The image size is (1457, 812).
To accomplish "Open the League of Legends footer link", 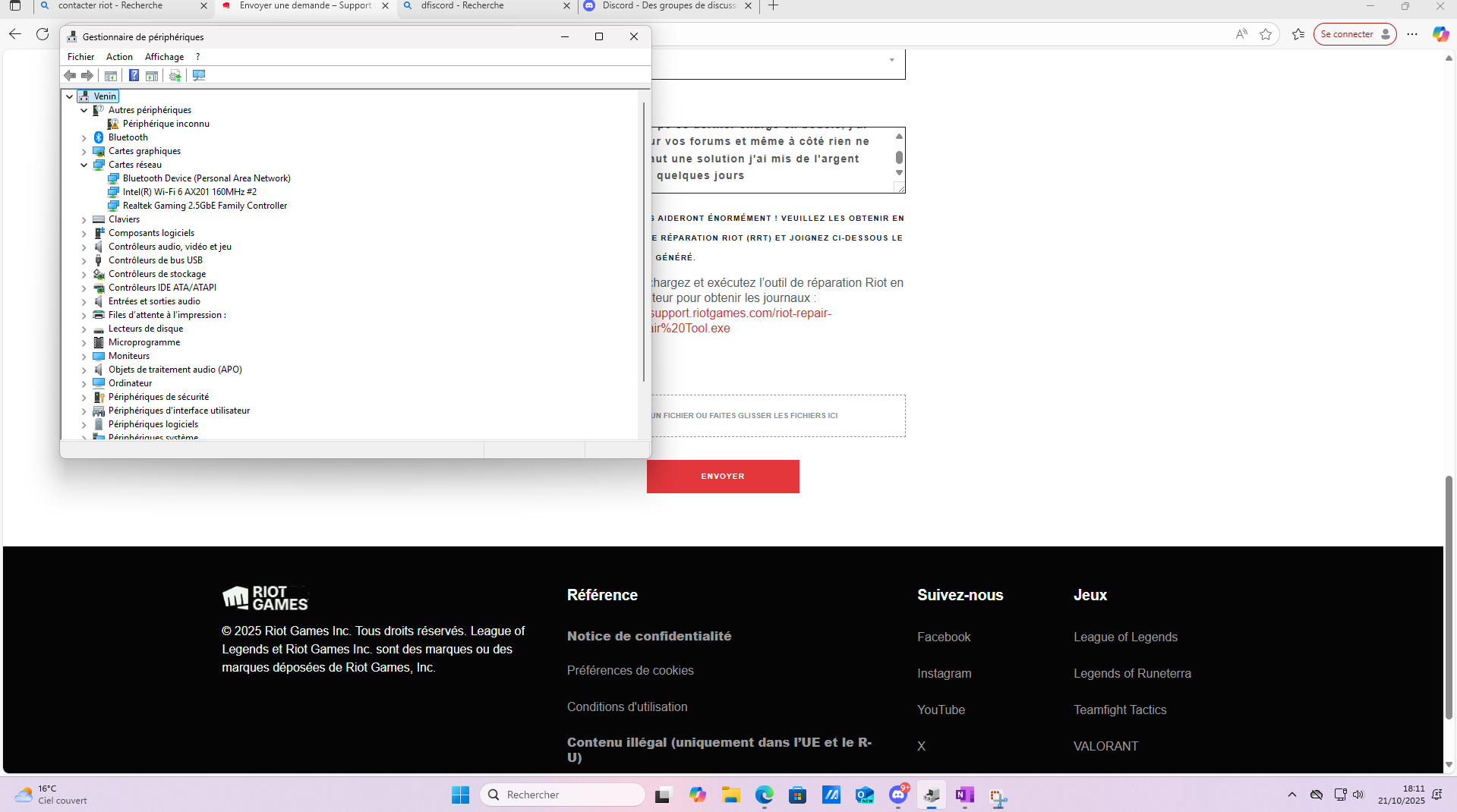I will coord(1125,637).
